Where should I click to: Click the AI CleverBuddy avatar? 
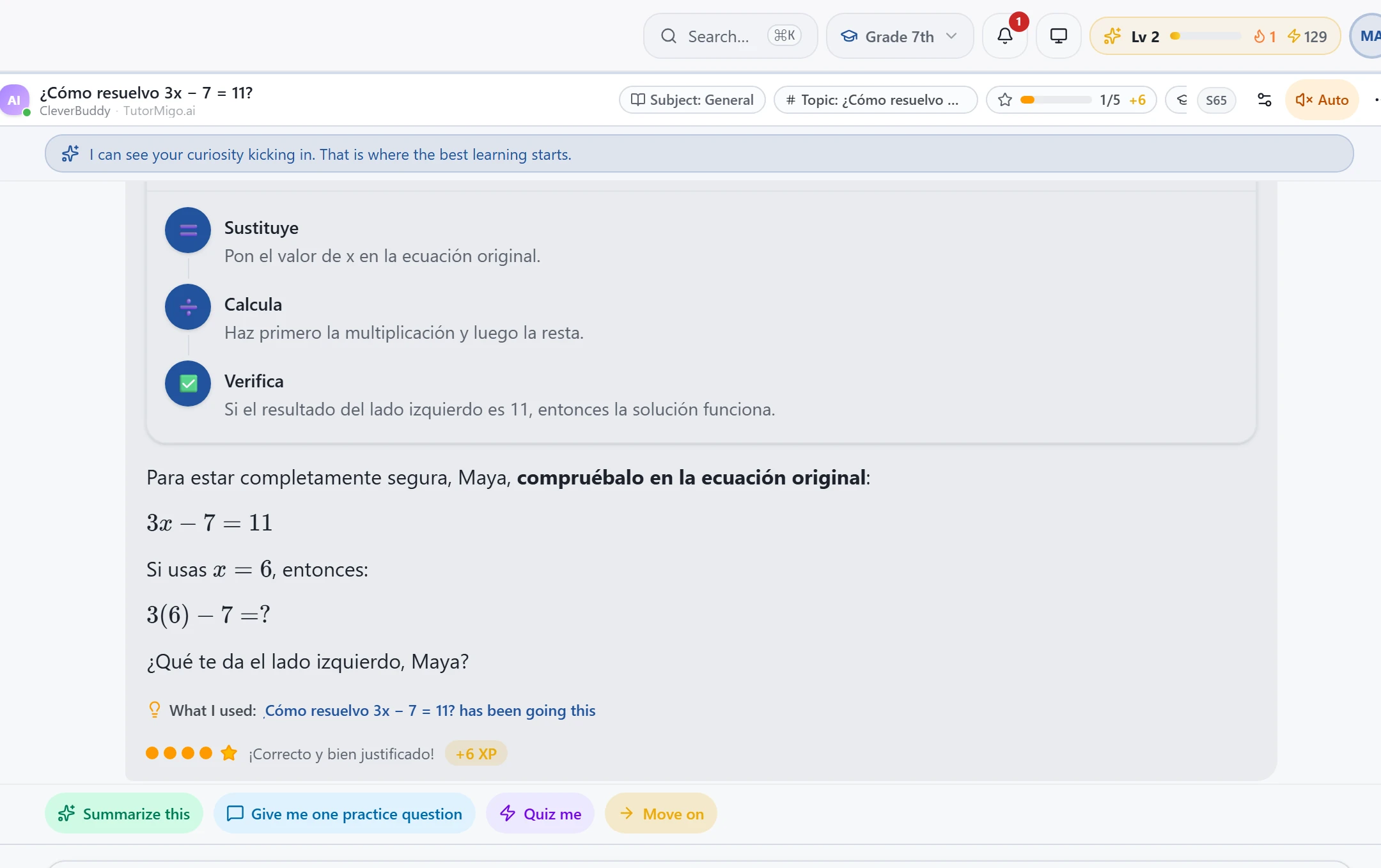(14, 100)
